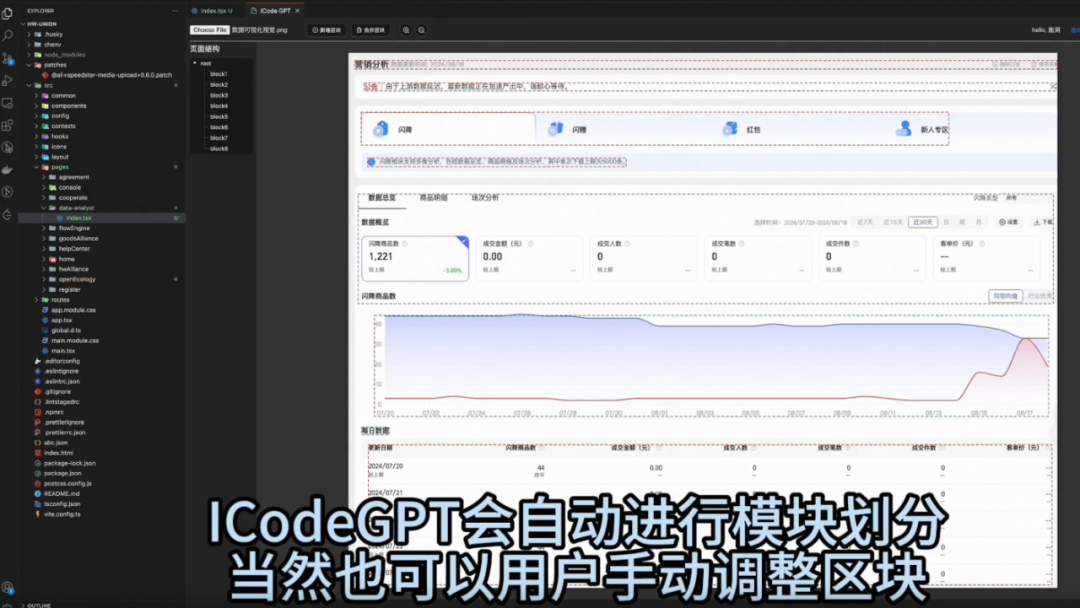Select the 近7天 date range option
The image size is (1080, 608).
[864, 222]
